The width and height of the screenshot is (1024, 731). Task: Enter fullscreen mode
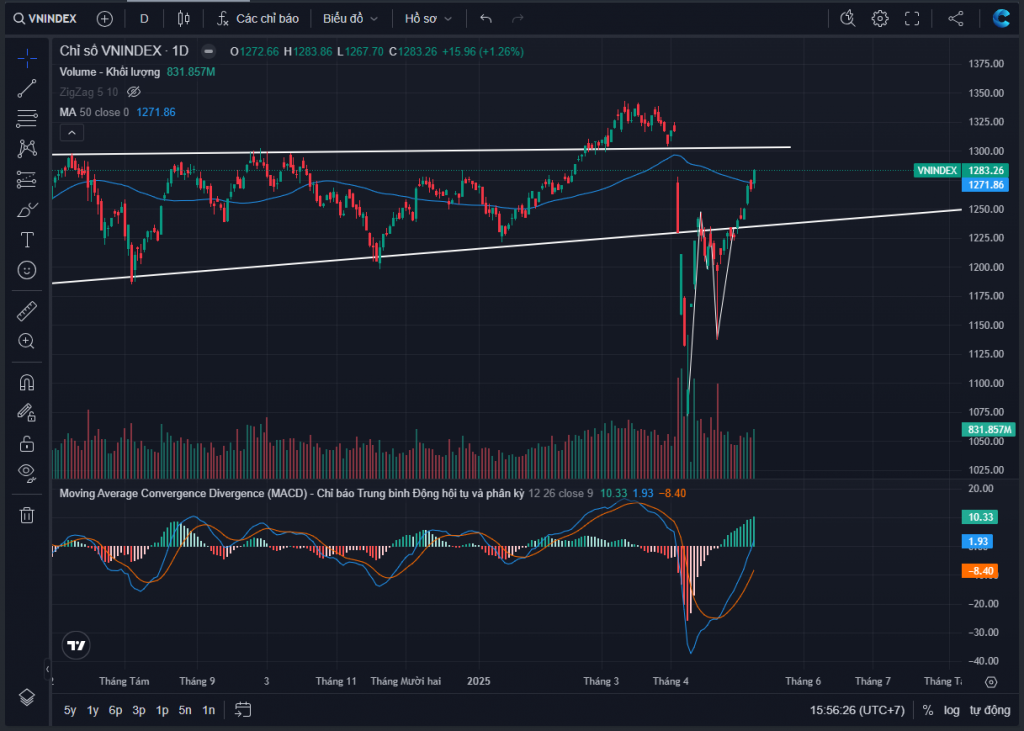[912, 19]
